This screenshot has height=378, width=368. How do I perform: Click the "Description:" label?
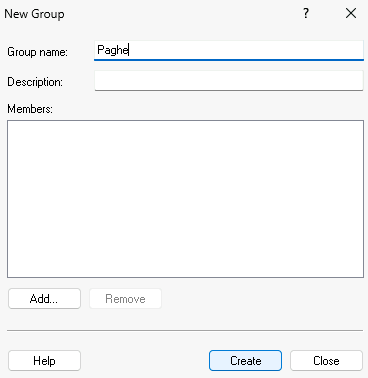pyautogui.click(x=35, y=82)
